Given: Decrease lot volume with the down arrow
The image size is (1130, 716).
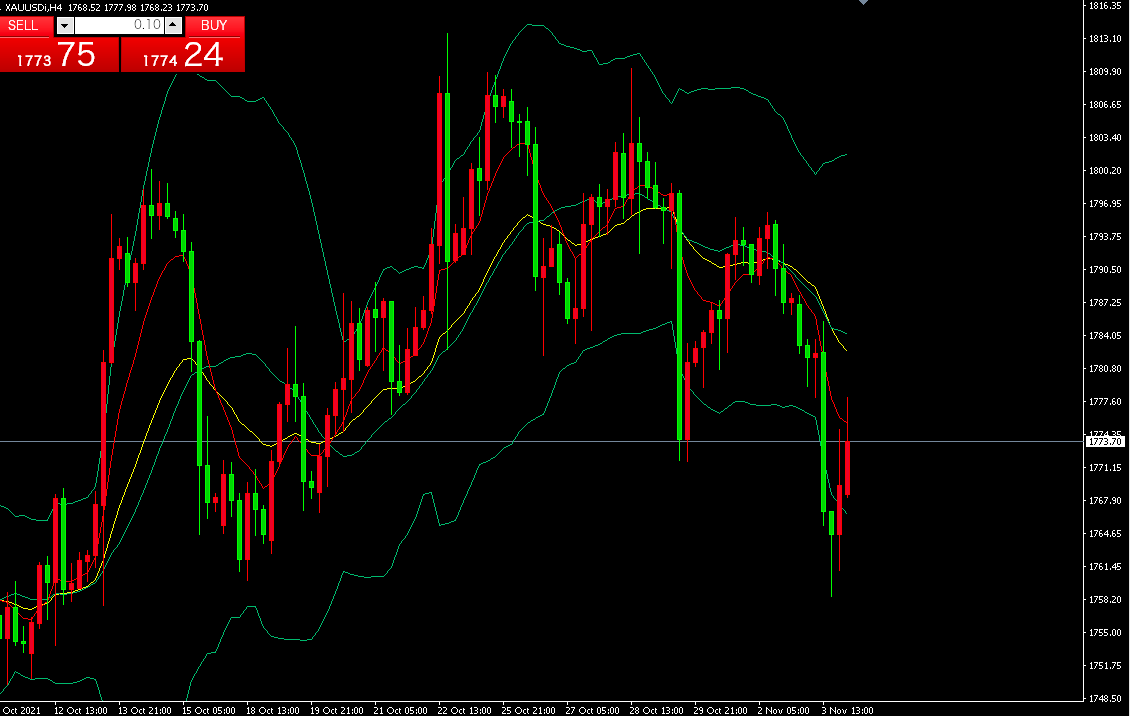Looking at the screenshot, I should tap(65, 26).
